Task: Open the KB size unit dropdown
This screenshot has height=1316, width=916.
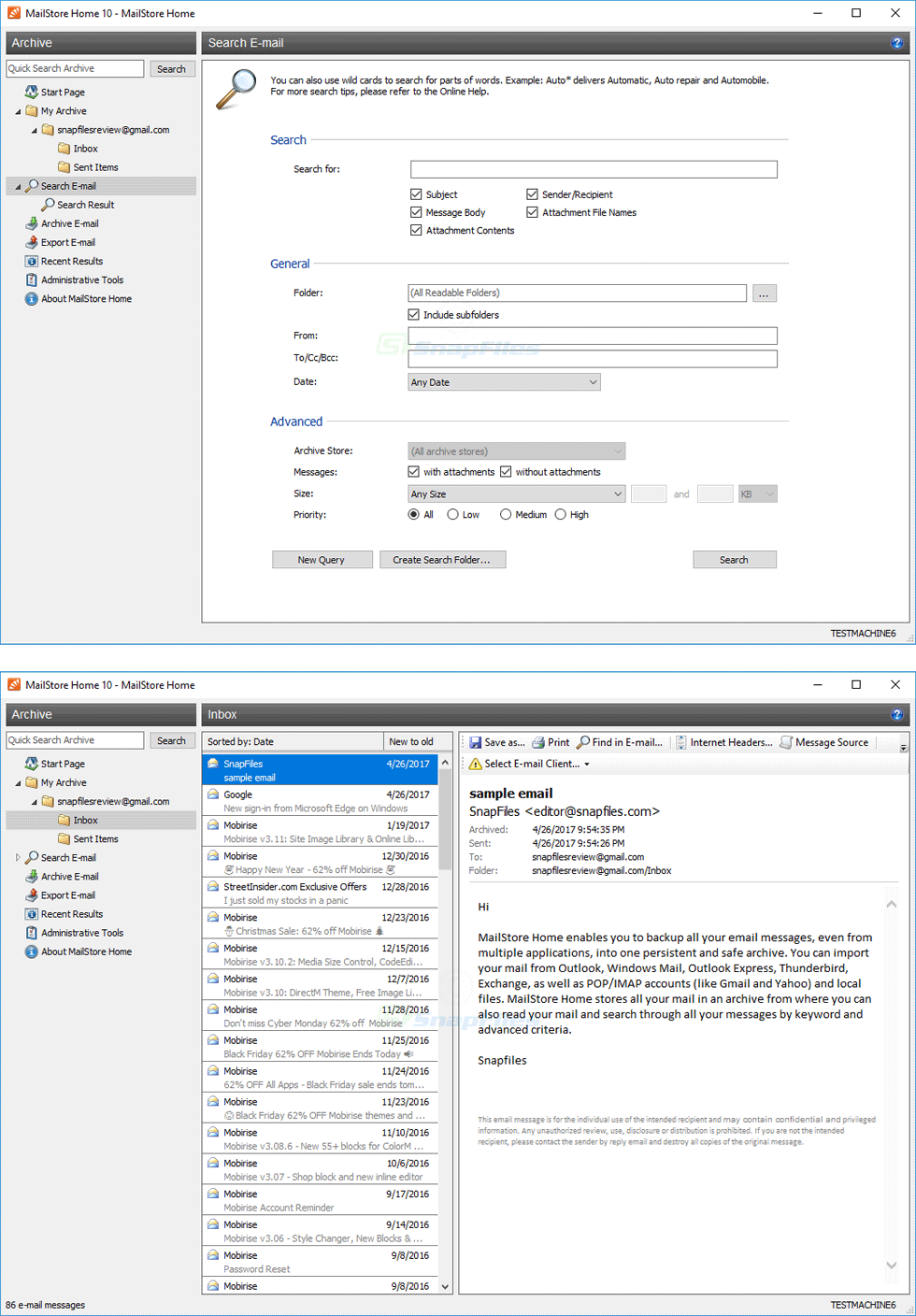Action: point(757,493)
